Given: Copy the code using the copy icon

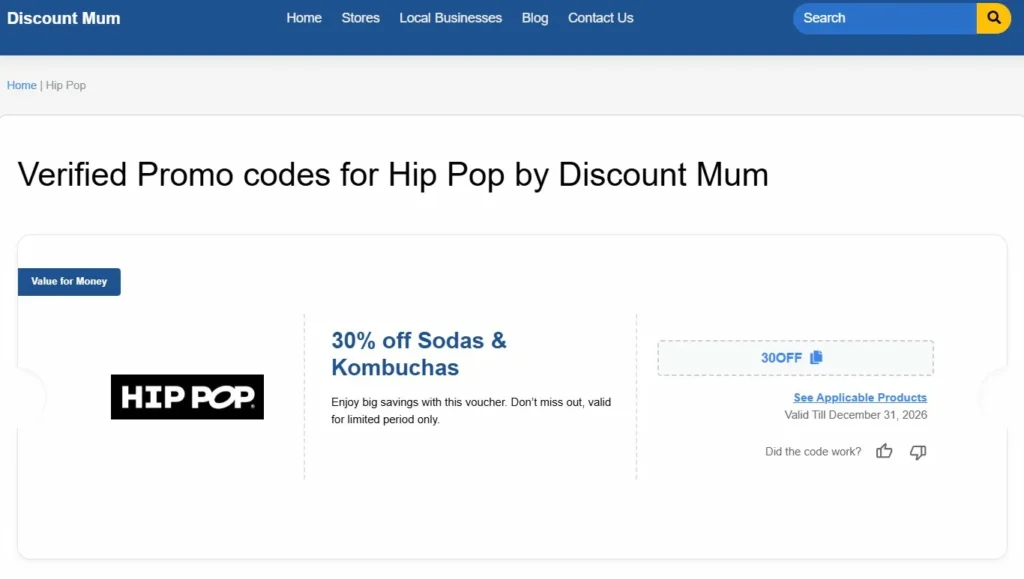Looking at the screenshot, I should pyautogui.click(x=816, y=358).
